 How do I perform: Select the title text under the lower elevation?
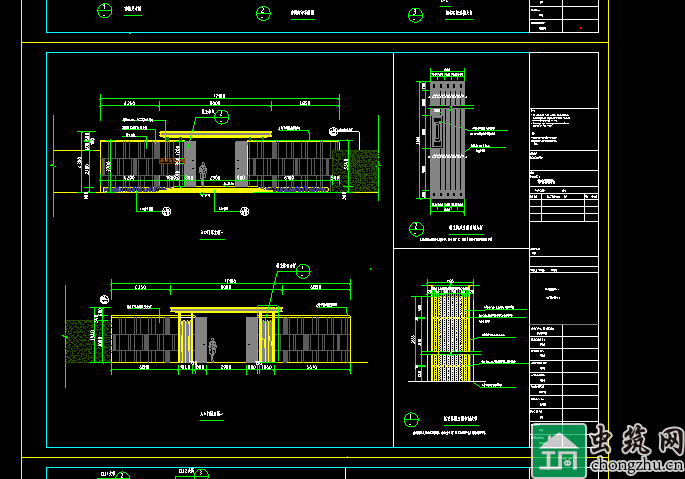(x=210, y=412)
